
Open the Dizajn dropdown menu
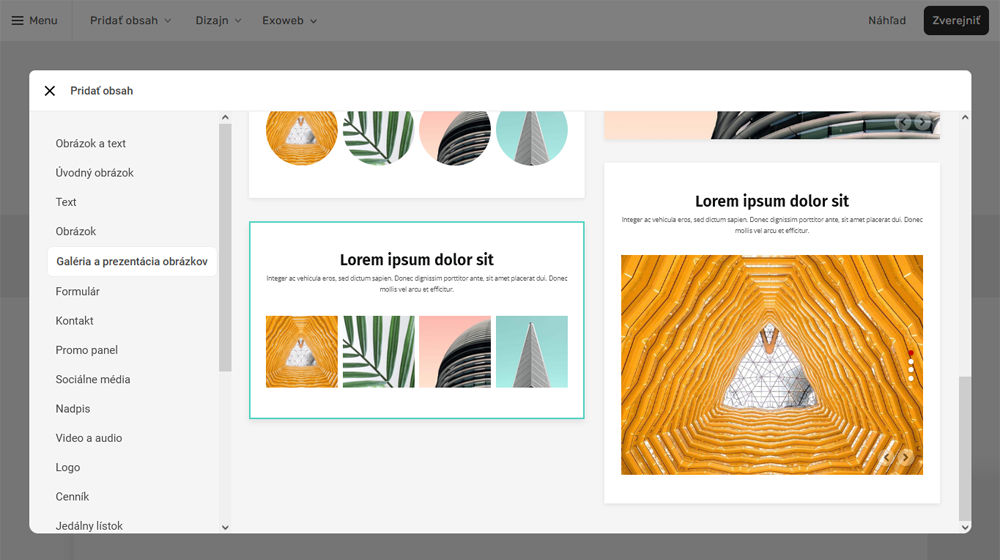pyautogui.click(x=218, y=20)
